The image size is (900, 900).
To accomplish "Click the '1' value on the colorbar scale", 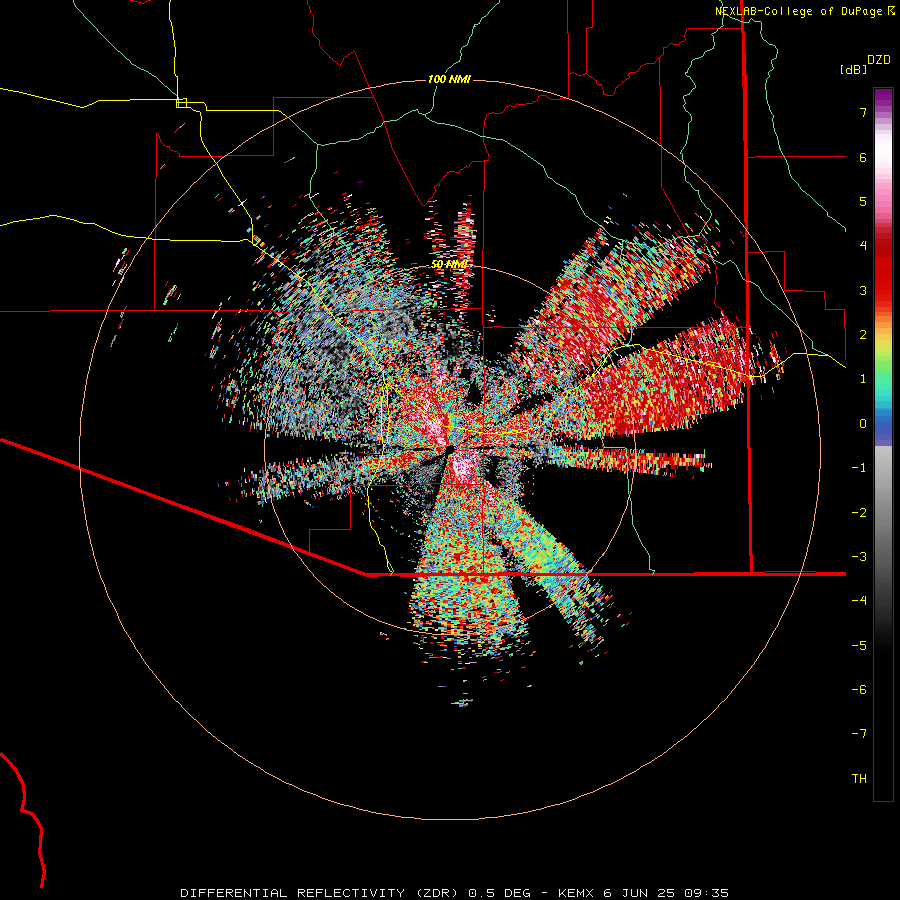I will 863,379.
